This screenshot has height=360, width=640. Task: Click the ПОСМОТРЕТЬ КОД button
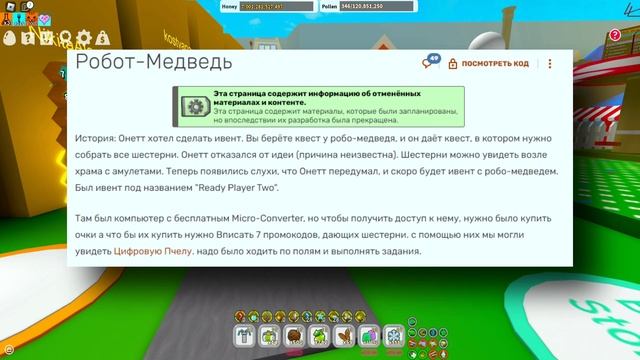(x=489, y=64)
